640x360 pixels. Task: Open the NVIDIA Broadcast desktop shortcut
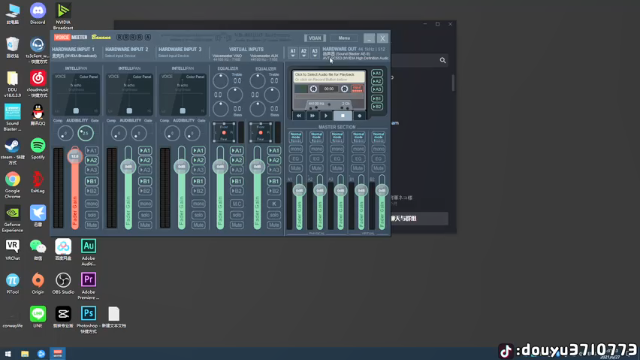63,16
